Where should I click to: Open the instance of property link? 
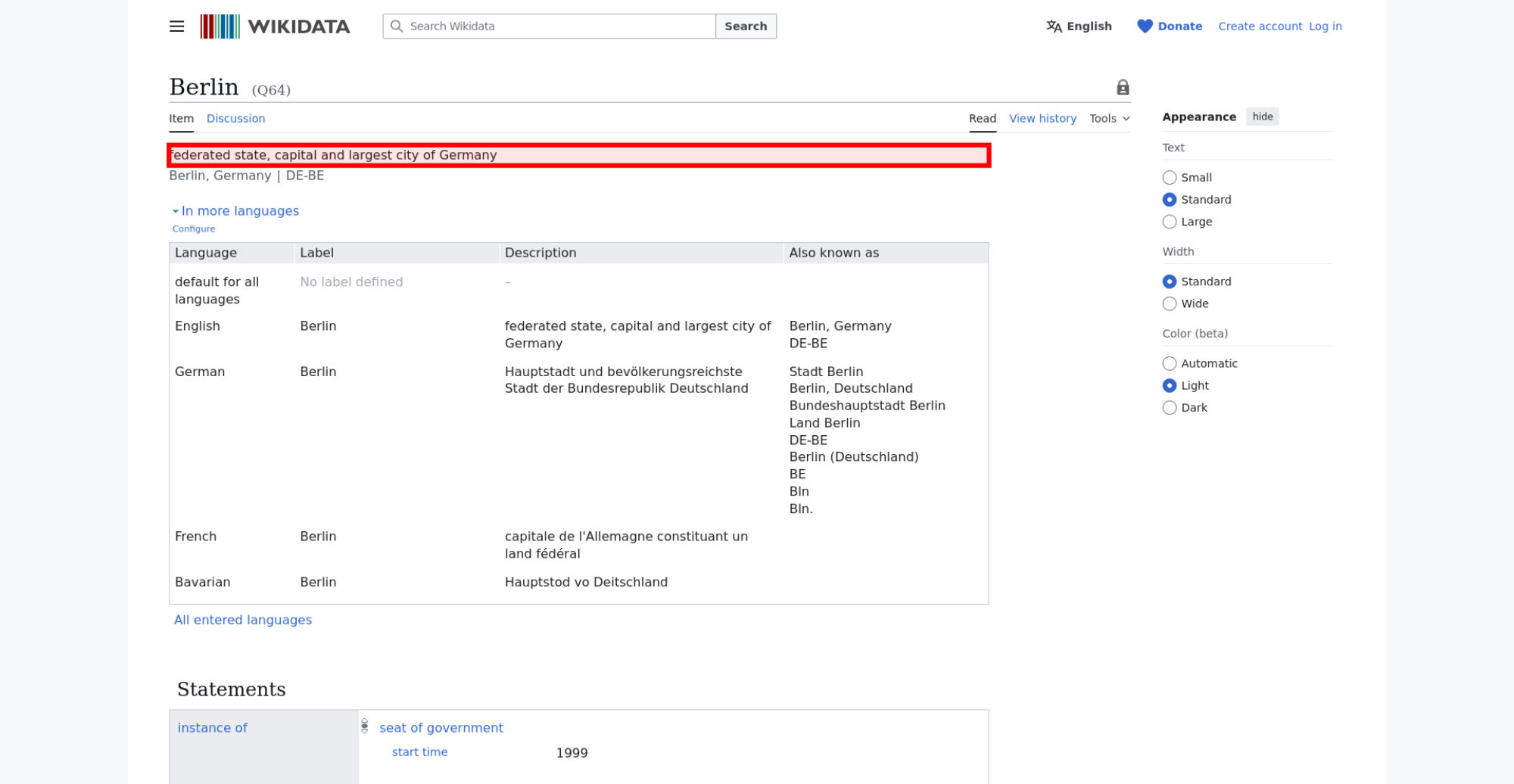coord(213,728)
